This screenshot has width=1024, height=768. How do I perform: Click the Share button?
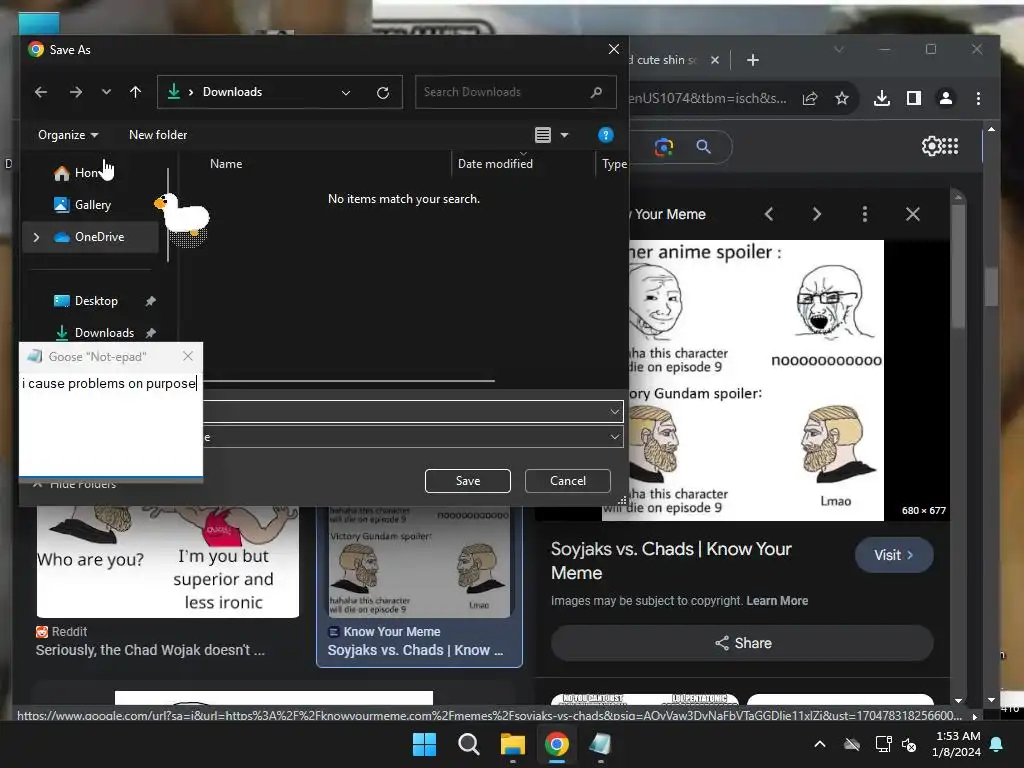743,643
